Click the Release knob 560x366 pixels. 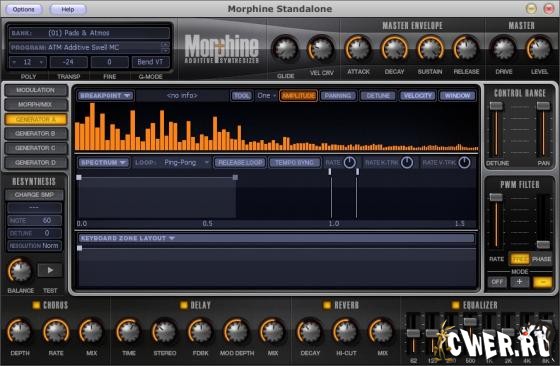click(466, 48)
